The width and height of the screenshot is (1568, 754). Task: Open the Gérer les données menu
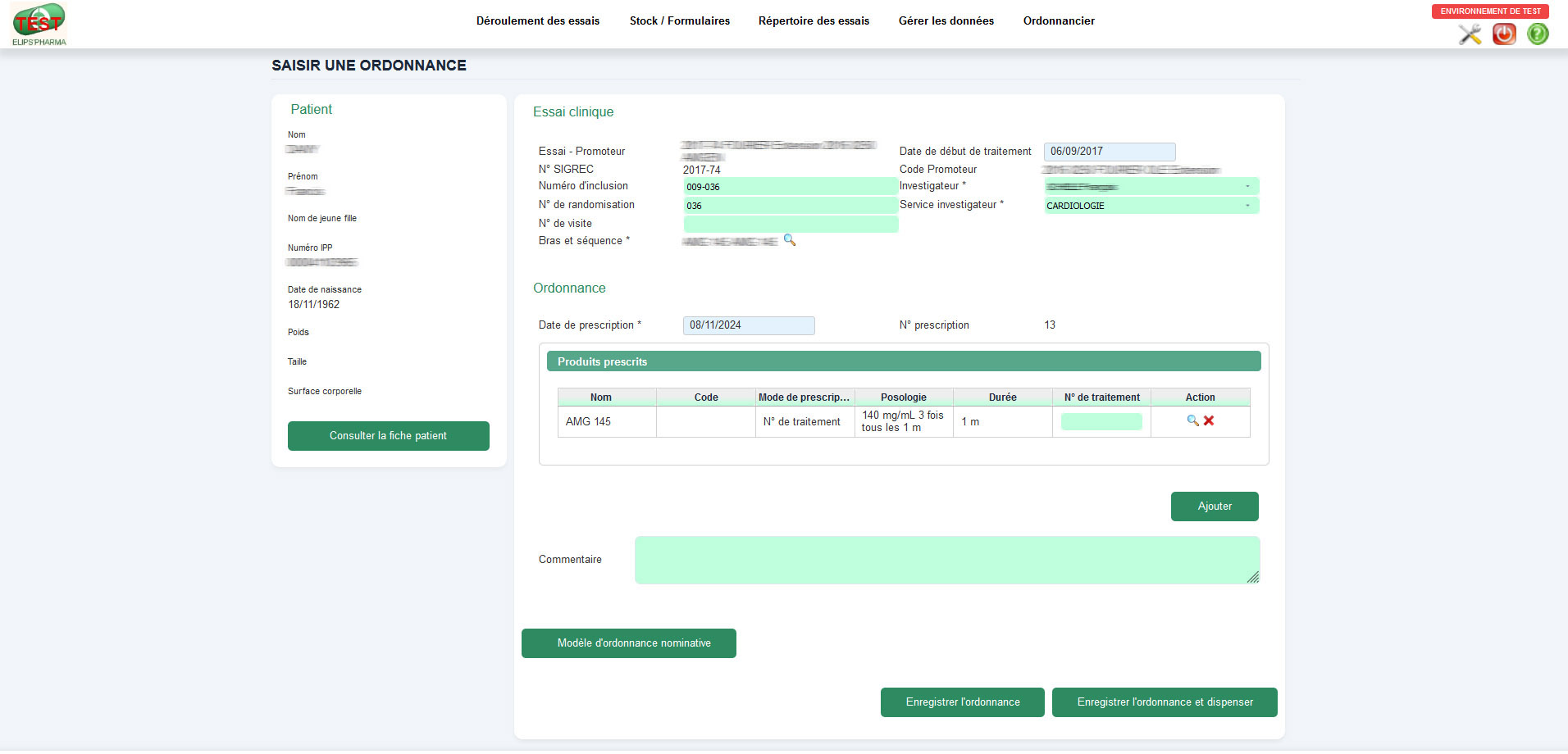click(946, 20)
